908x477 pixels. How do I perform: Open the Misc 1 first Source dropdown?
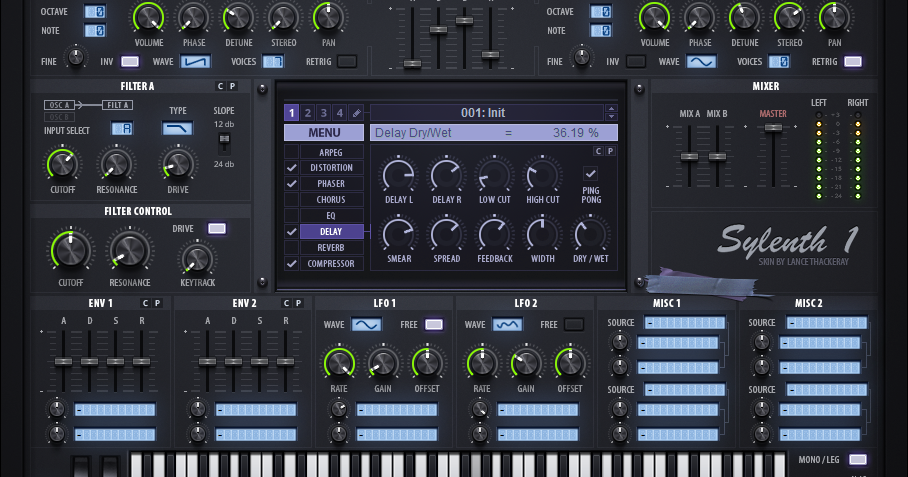coord(684,322)
